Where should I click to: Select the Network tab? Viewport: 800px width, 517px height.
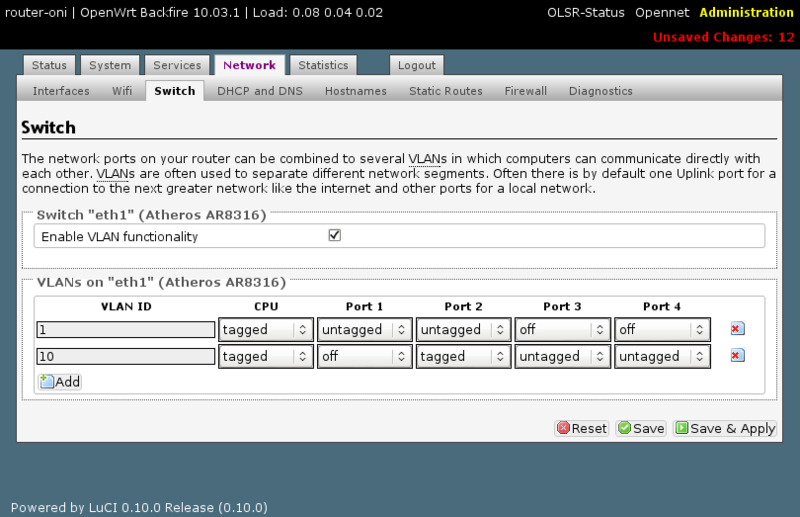tap(249, 65)
